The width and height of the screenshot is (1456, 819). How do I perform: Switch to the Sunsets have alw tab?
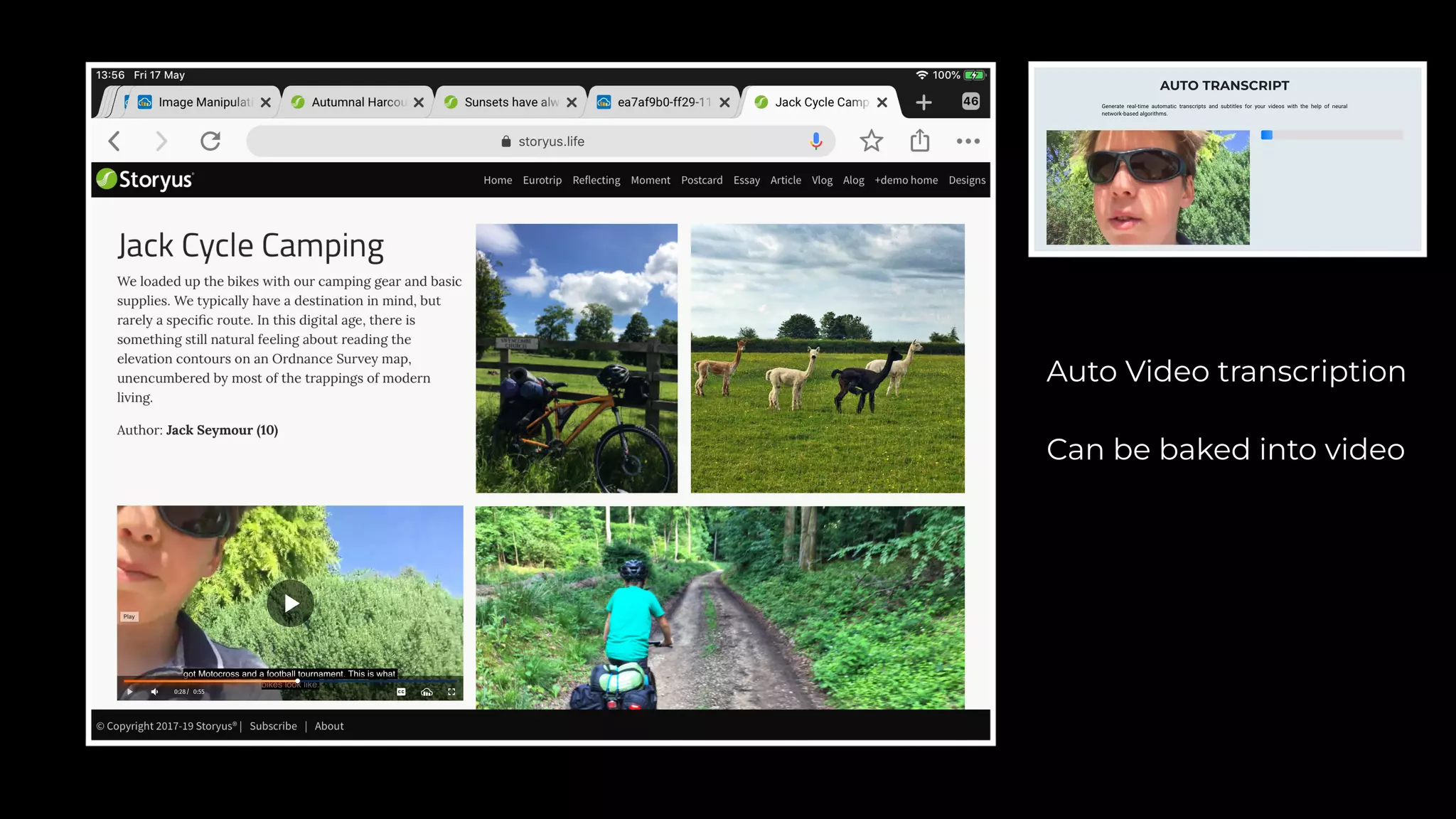coord(511,102)
